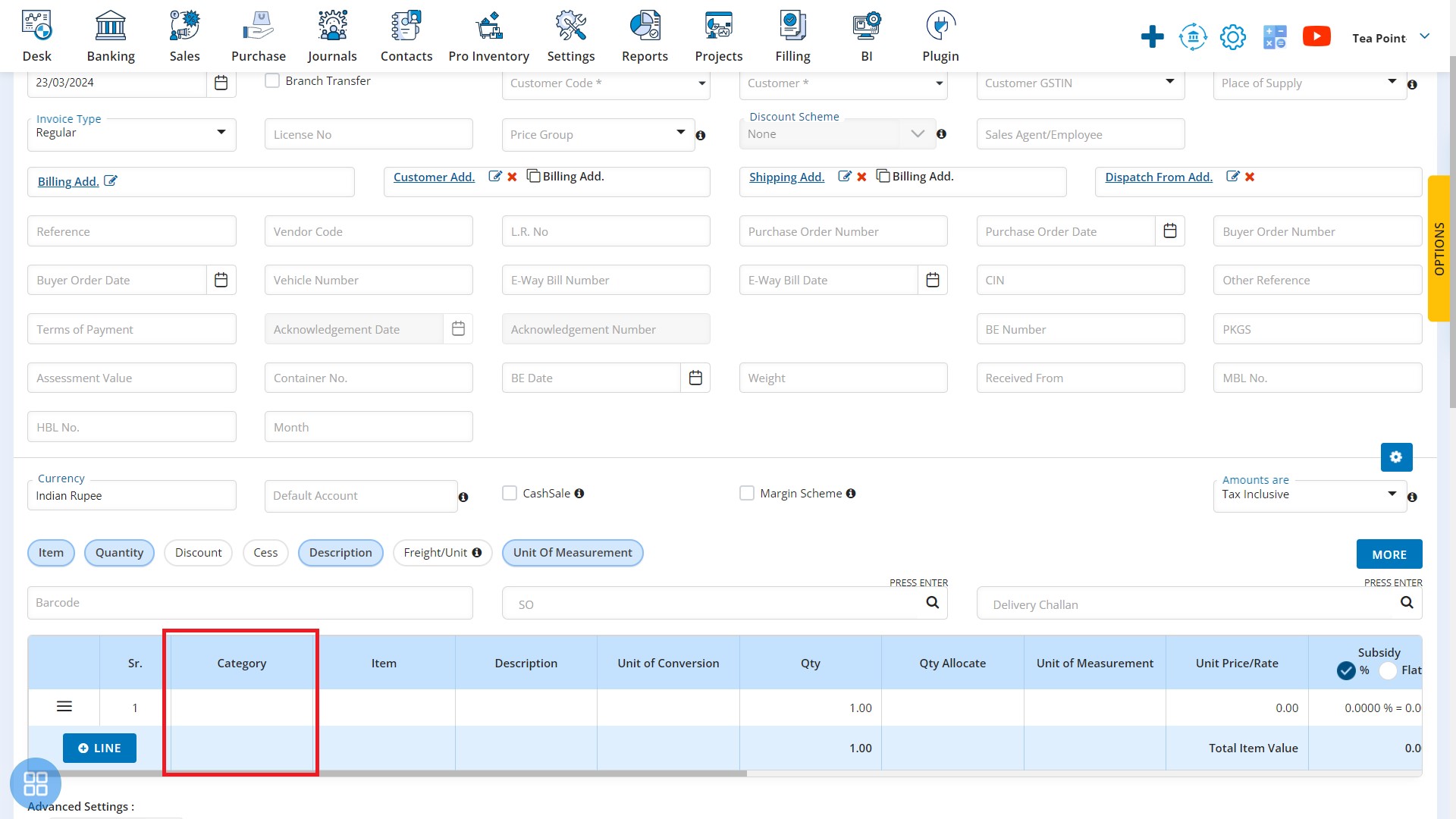
Task: Enable the CashSale checkbox
Action: point(510,493)
